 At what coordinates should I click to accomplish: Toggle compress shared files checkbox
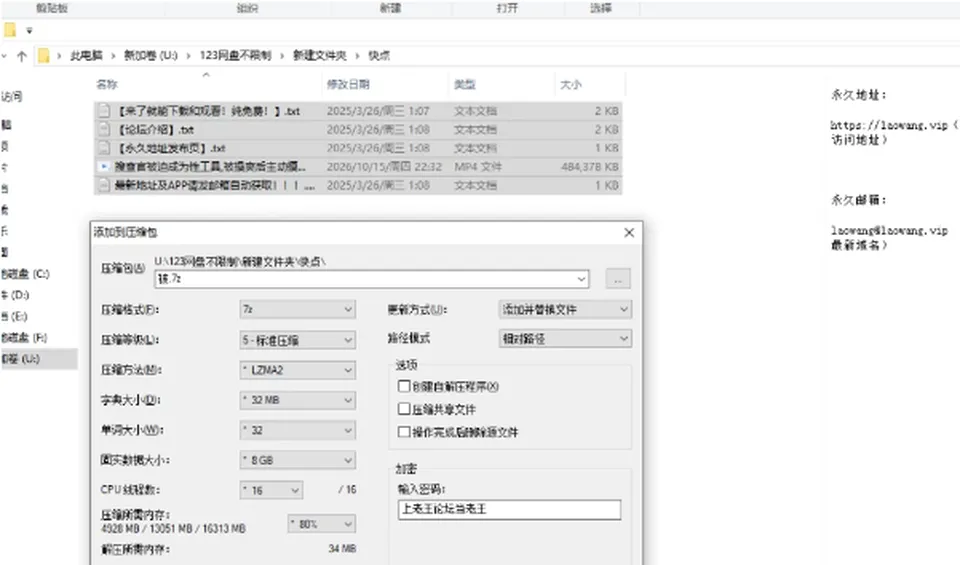coord(403,409)
